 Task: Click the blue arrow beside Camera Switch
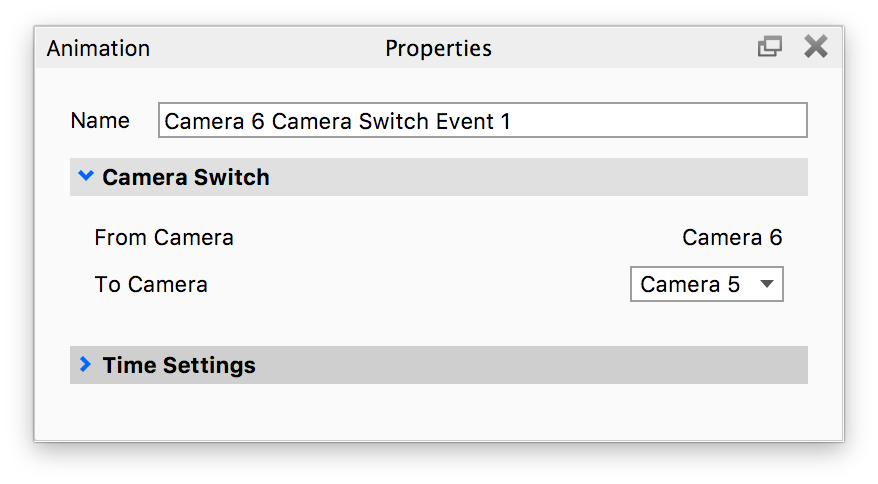(x=86, y=177)
